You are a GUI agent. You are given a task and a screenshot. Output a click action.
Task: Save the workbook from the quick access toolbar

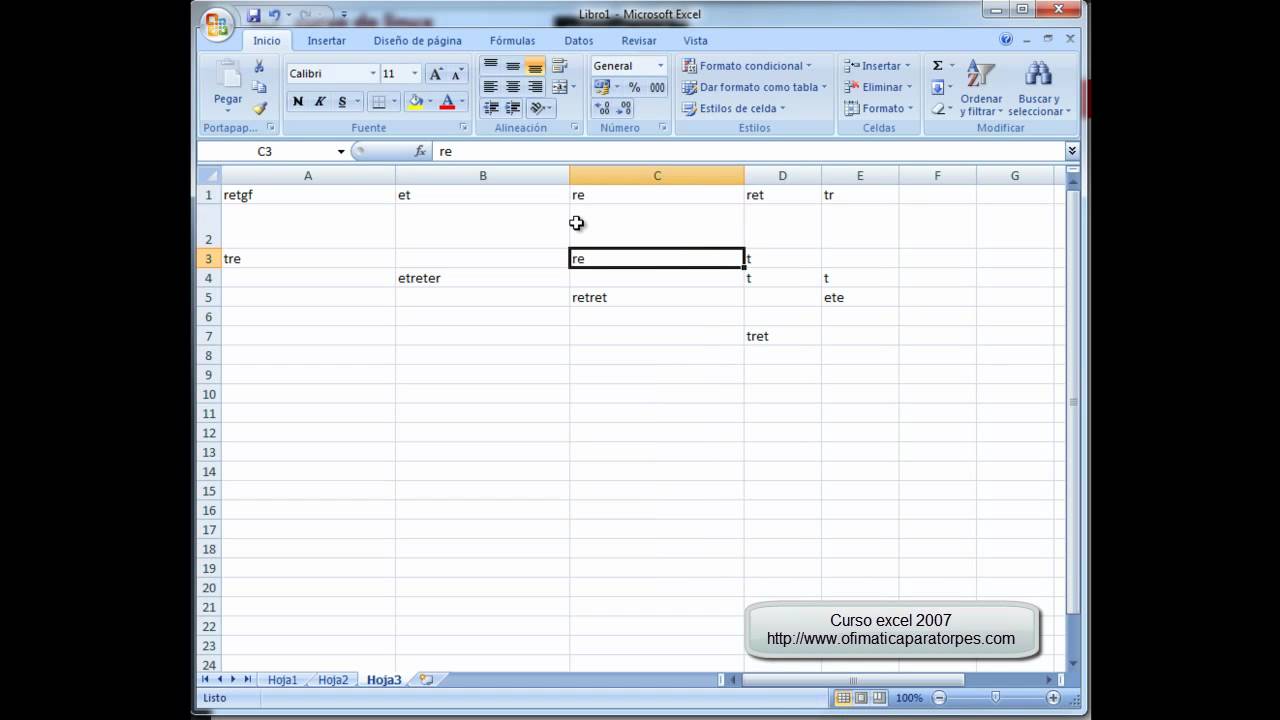pos(253,15)
